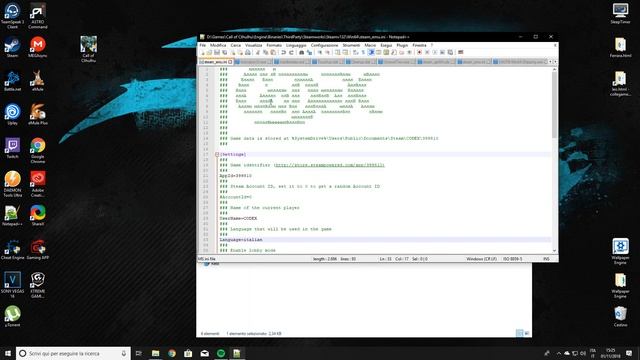Open the Cheat Engine desktop icon

click(12, 249)
